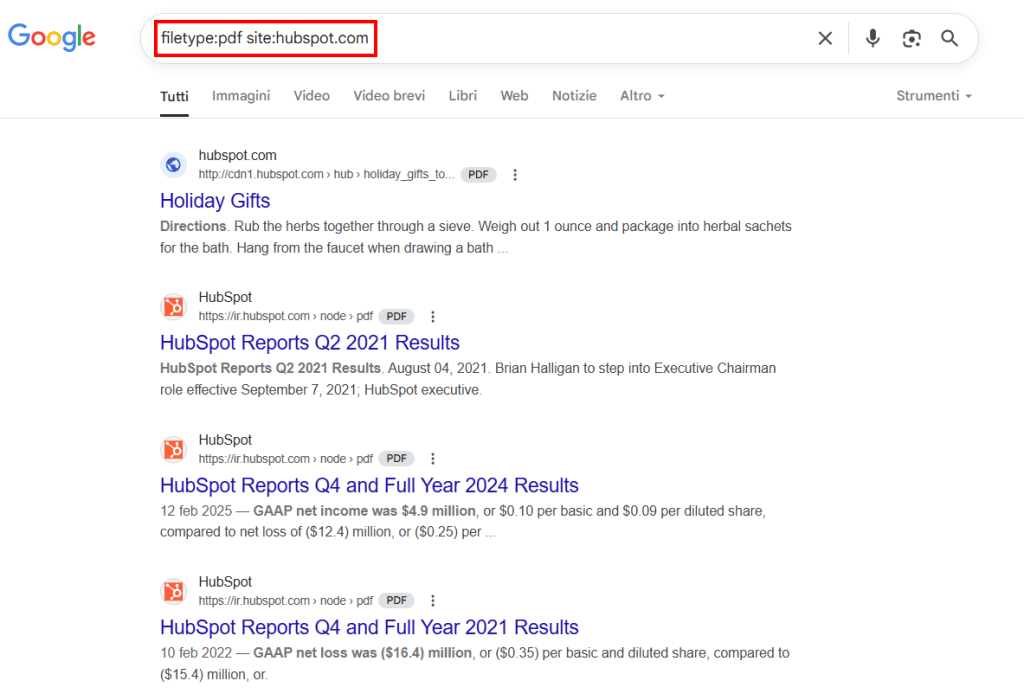1024x700 pixels.
Task: Switch to the Immagini tab
Action: [x=241, y=96]
